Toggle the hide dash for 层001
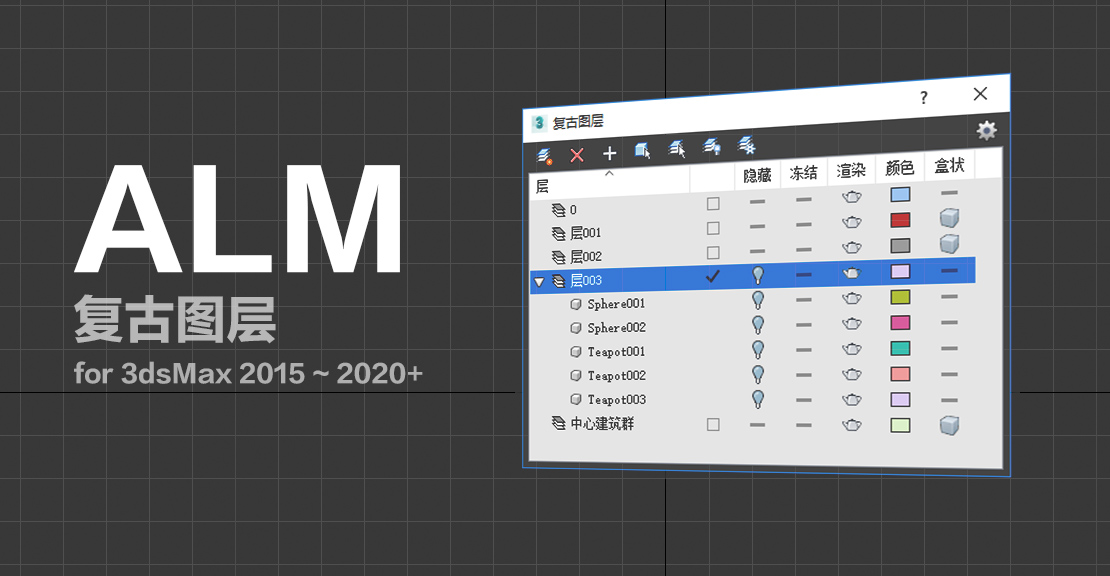The image size is (1110, 576). click(x=757, y=226)
